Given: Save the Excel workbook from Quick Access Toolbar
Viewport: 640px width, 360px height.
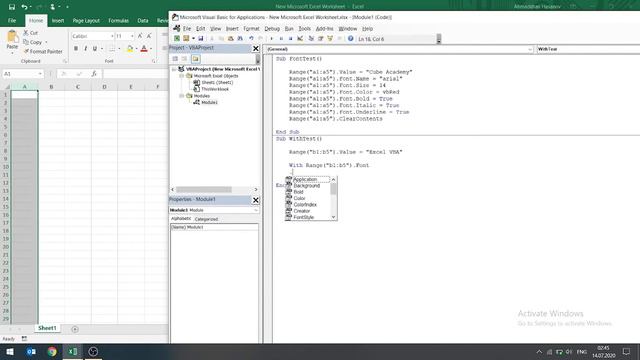Looking at the screenshot, I should click(x=11, y=7).
